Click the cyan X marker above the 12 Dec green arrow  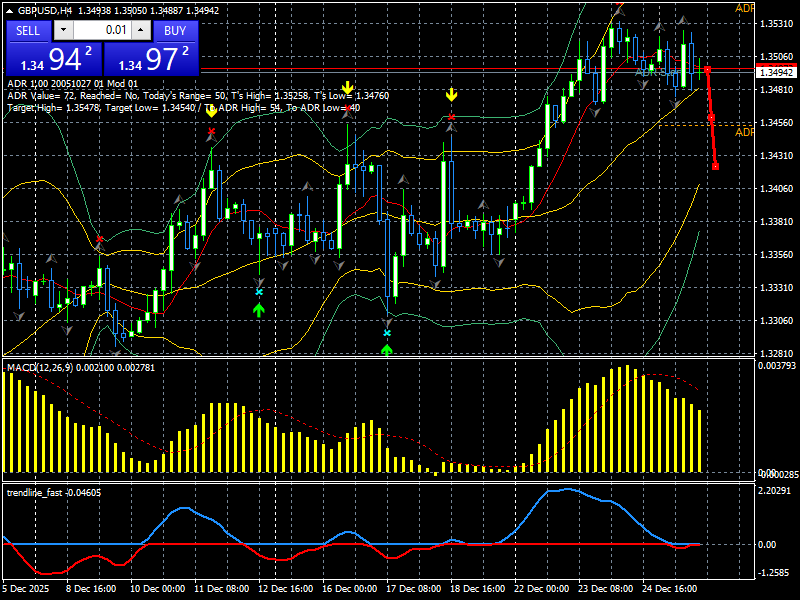(x=259, y=292)
